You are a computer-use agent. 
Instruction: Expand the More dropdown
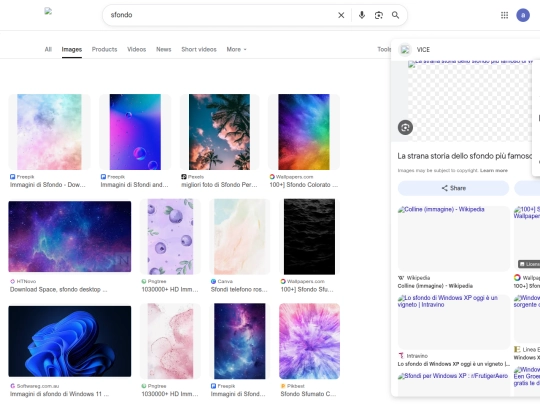pyautogui.click(x=236, y=50)
